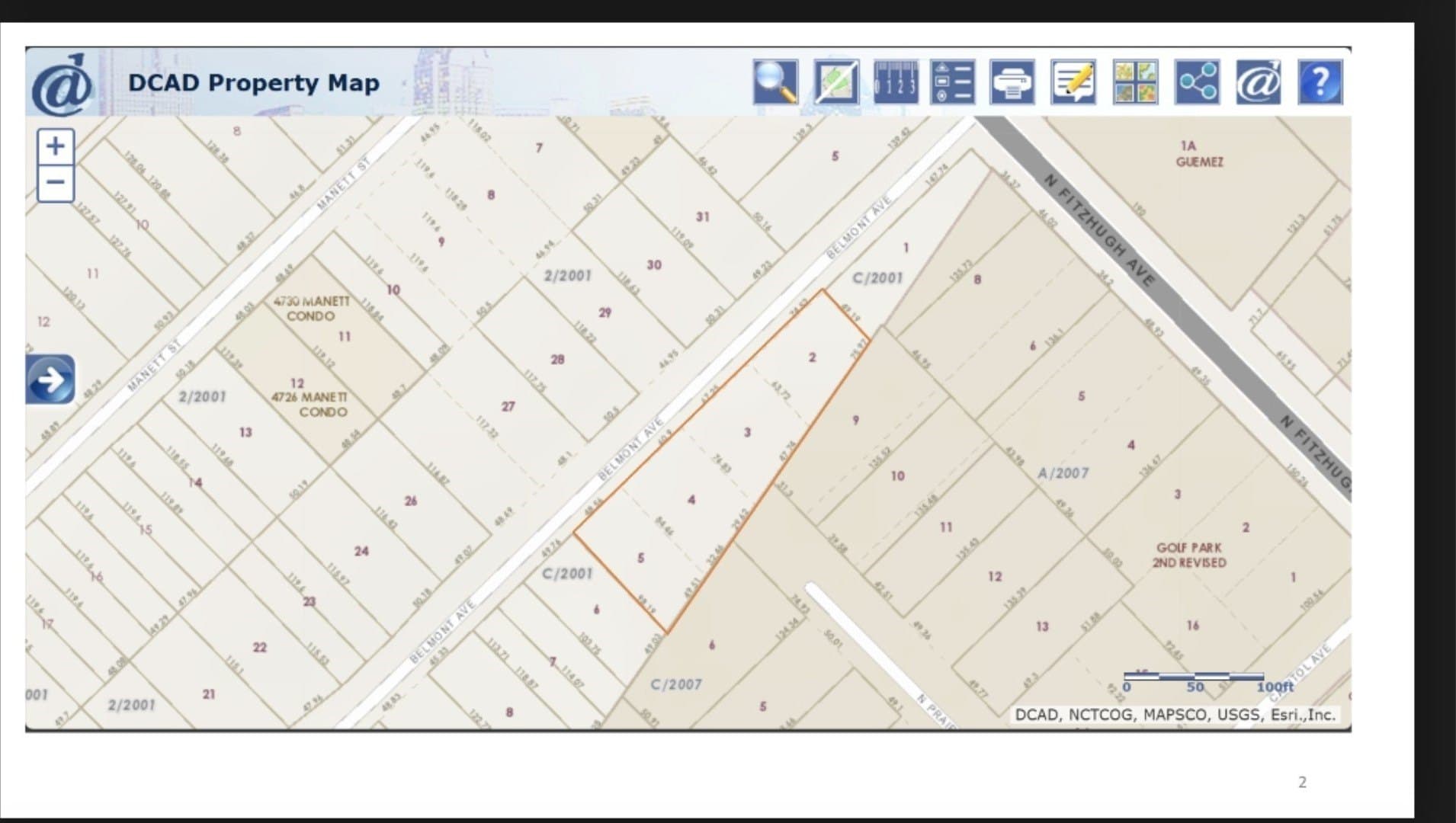Click the clear map selection icon
1456x823 pixels.
[836, 82]
